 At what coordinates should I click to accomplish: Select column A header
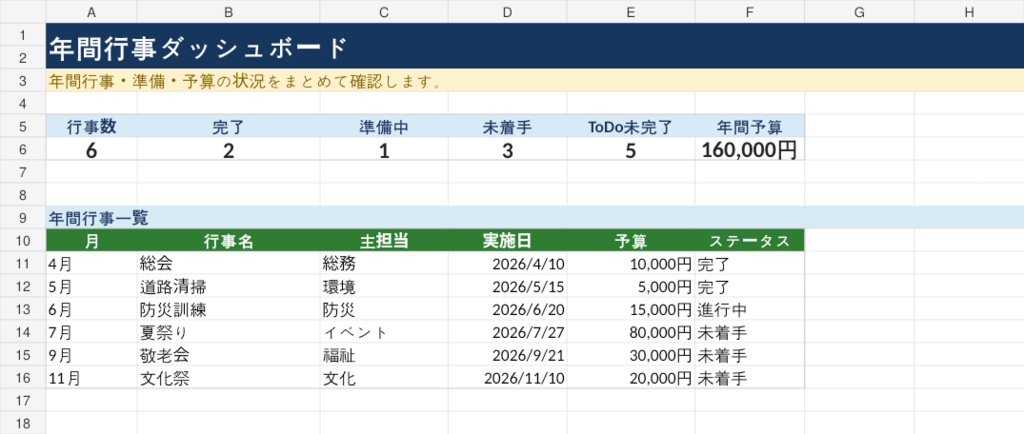point(91,11)
